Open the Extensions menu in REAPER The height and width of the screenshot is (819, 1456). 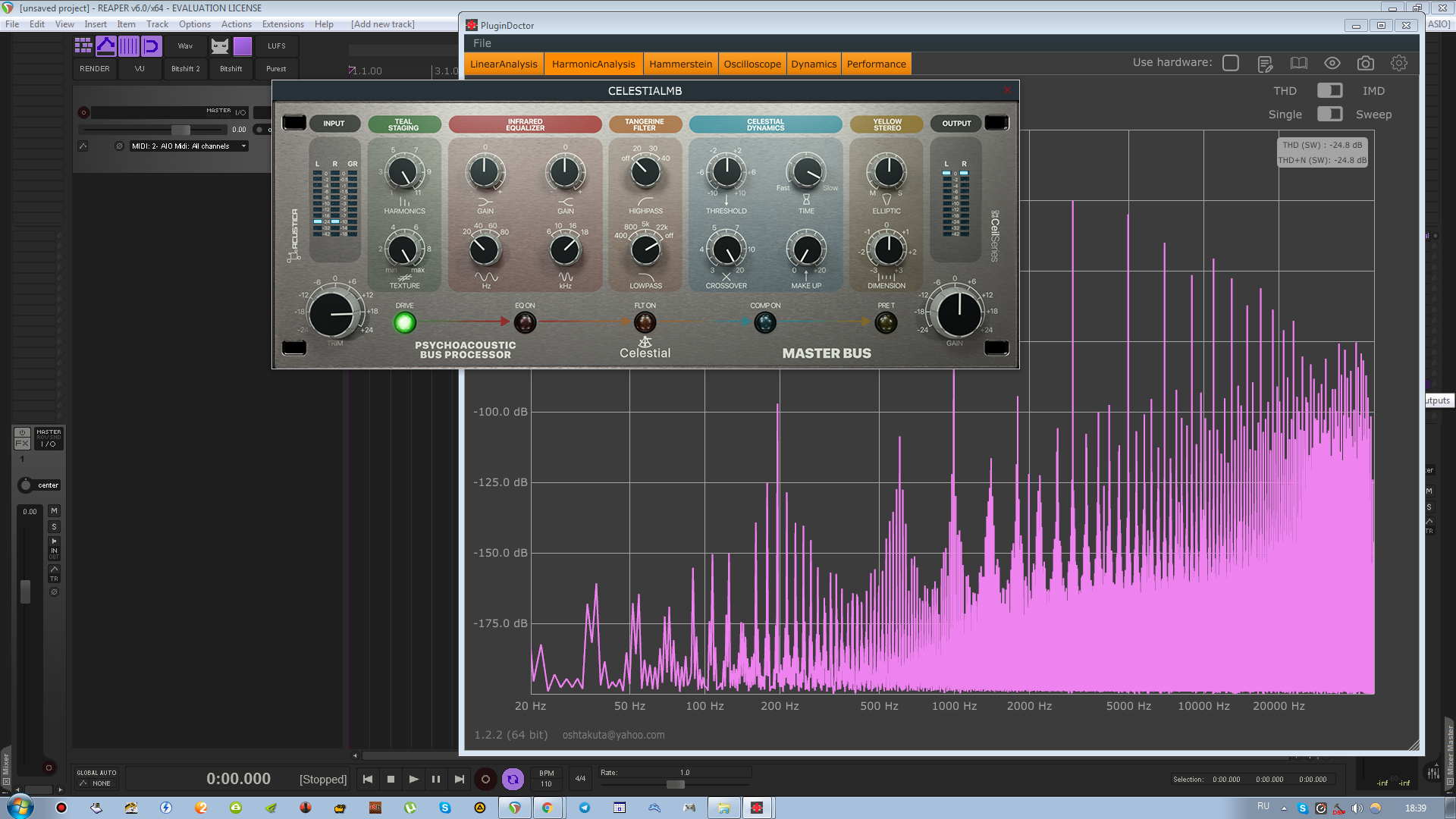pos(283,24)
